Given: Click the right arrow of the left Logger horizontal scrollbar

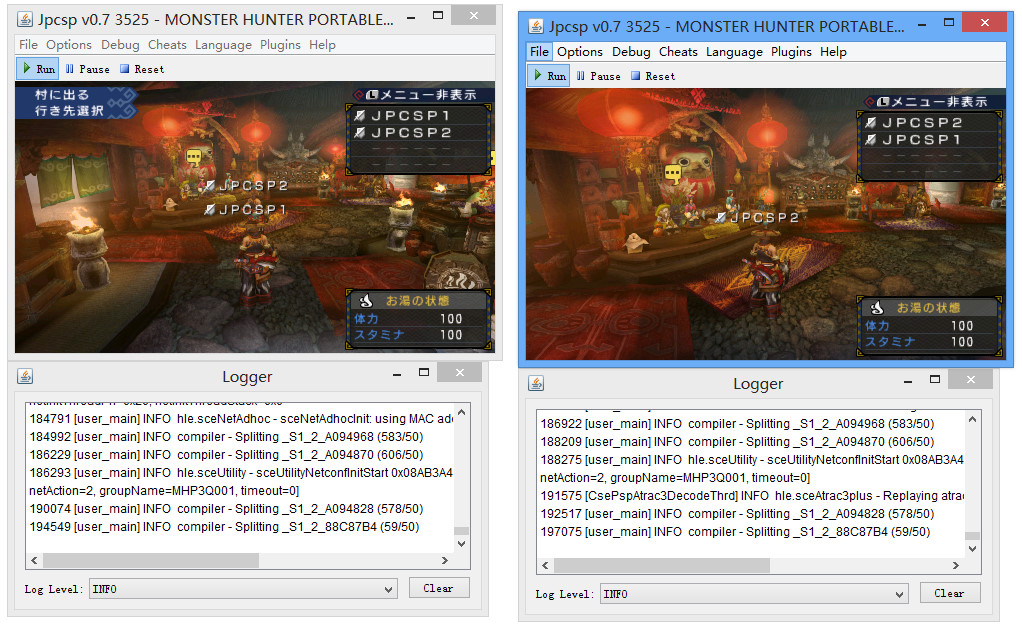Looking at the screenshot, I should coord(445,560).
